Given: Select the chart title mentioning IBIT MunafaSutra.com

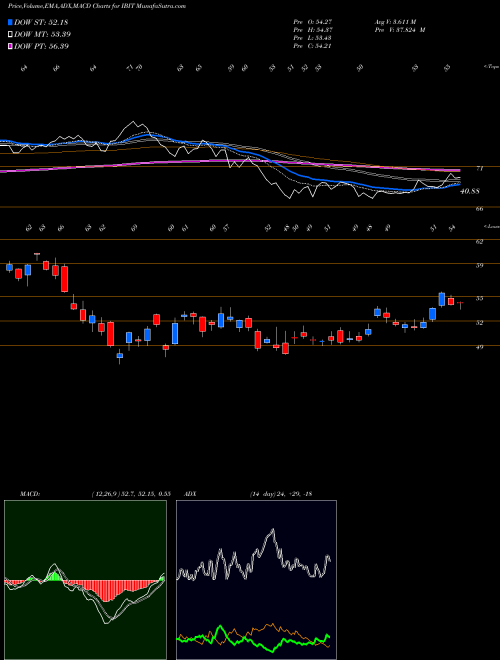Looking at the screenshot, I should pos(97,7).
